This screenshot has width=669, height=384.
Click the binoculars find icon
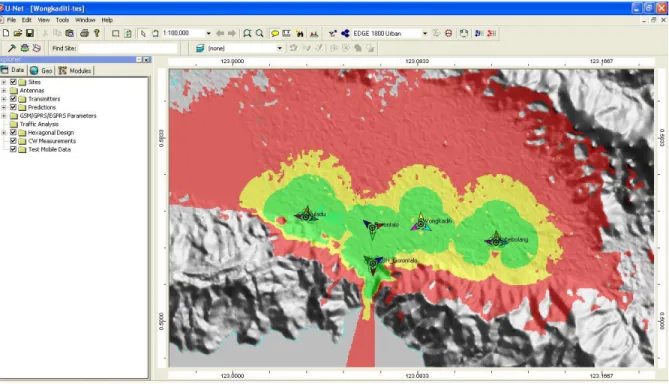[300, 33]
